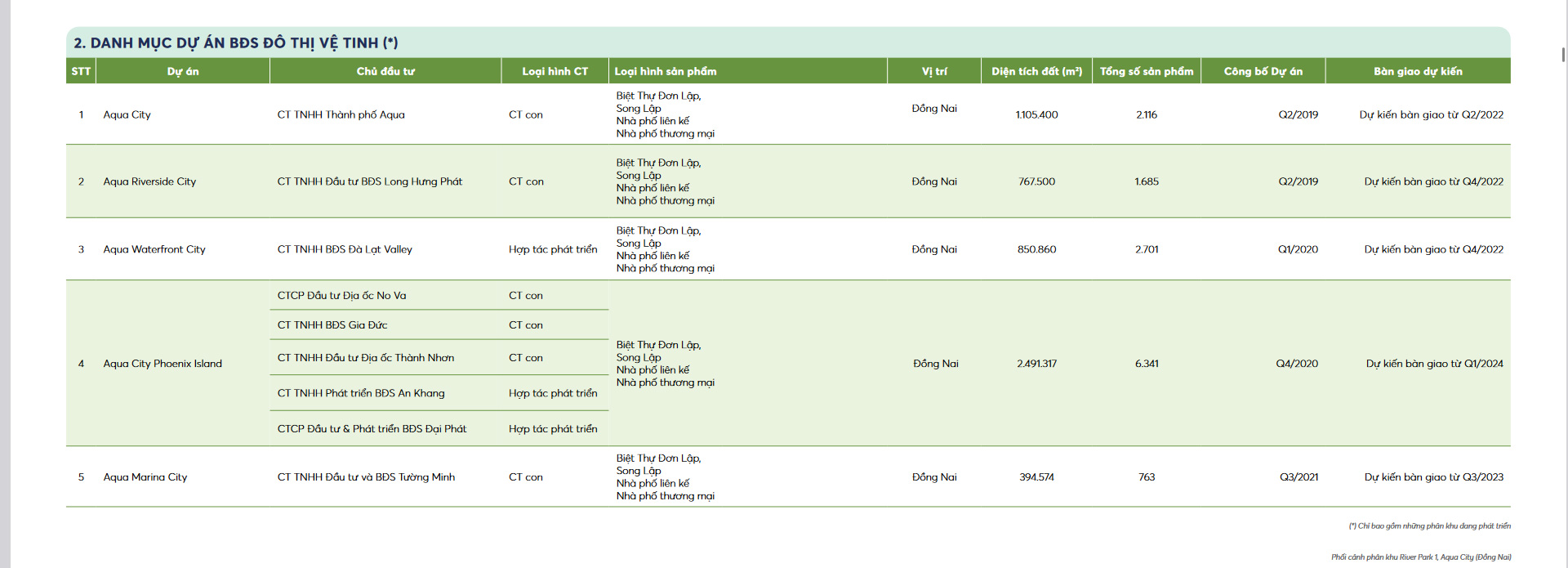Click the Aqua Riverside City row label

[x=149, y=181]
